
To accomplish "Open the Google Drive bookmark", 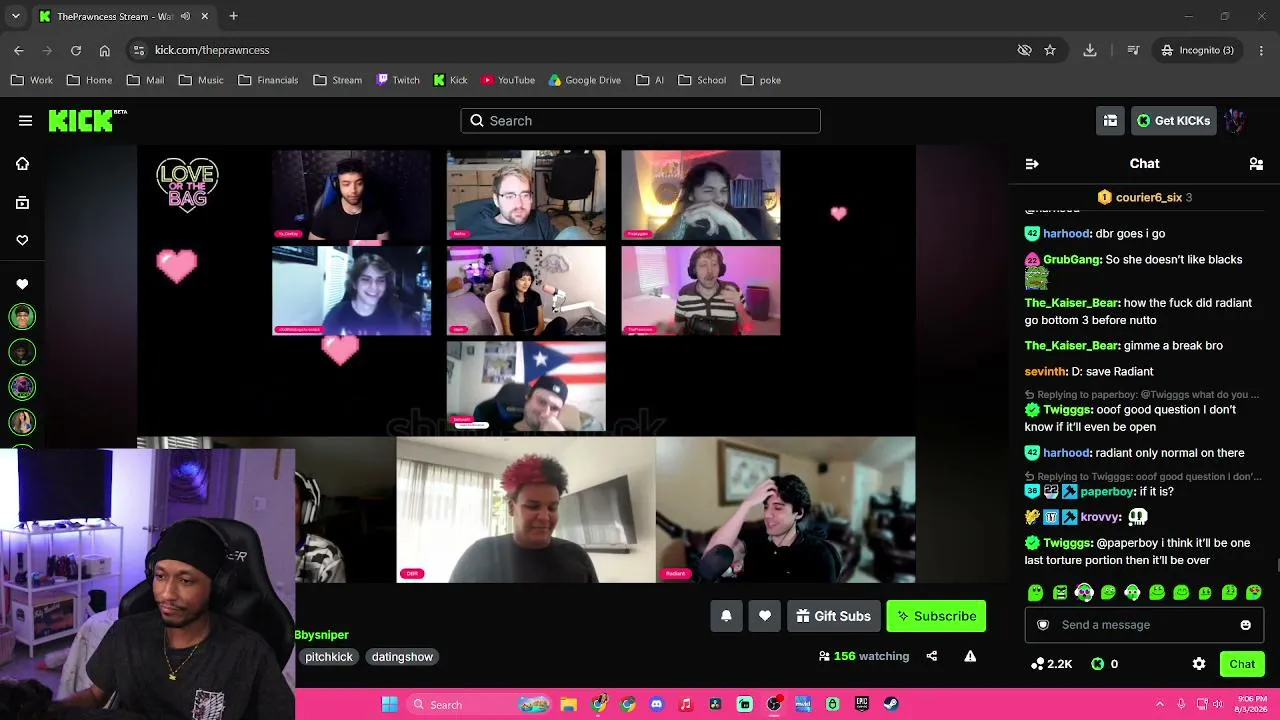I will click(585, 80).
